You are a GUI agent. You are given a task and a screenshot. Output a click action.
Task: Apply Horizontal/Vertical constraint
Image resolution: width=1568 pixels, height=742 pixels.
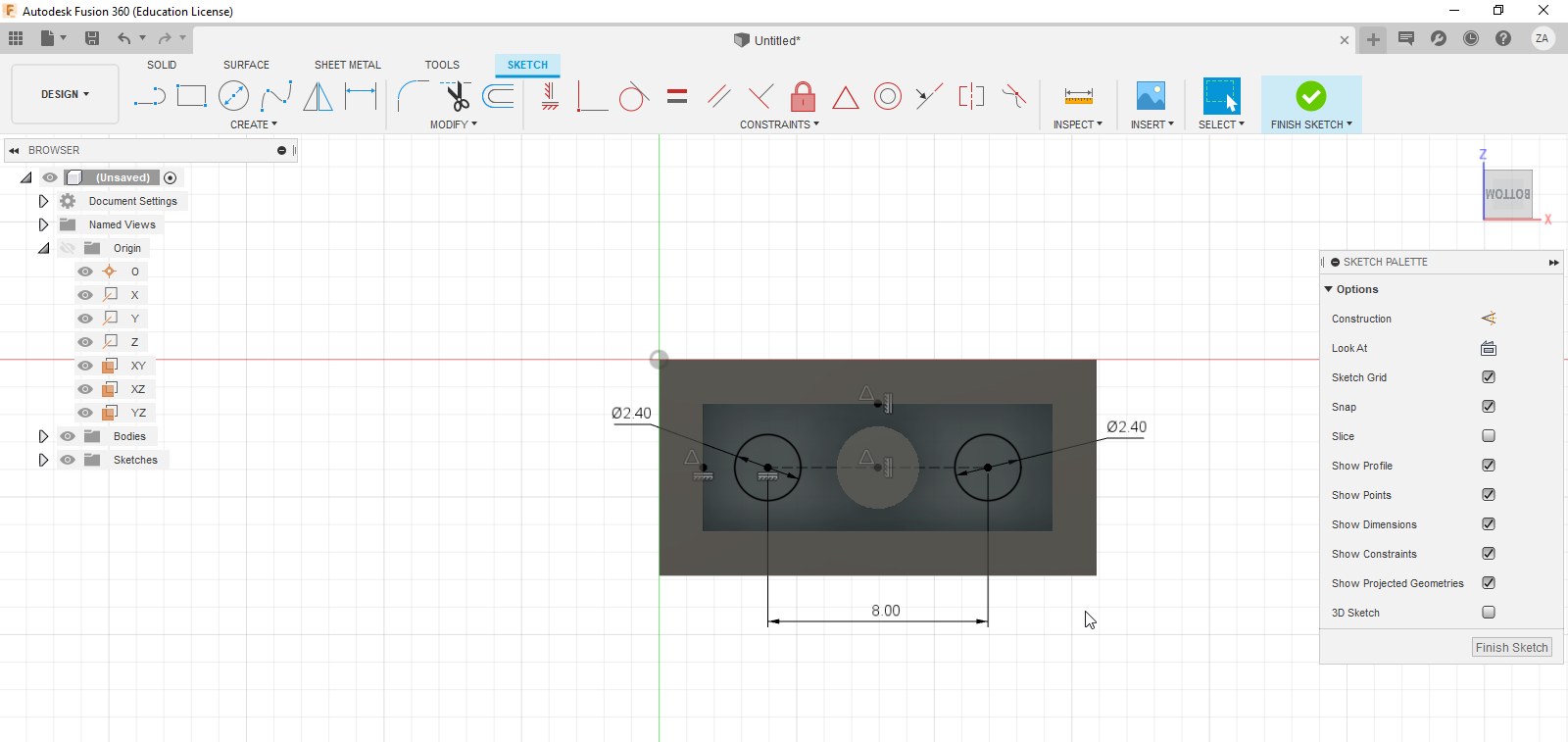(550, 96)
